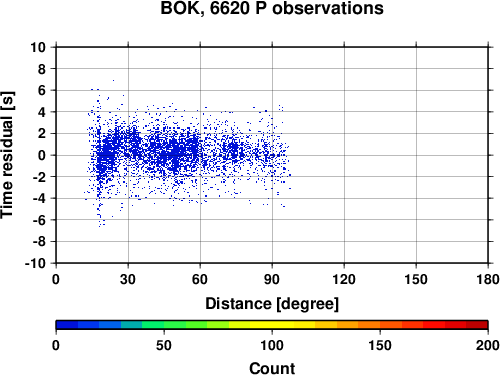Screen dimensions: 500x375
Task: Click the 120 tick label on distance axis
Action: (344, 279)
